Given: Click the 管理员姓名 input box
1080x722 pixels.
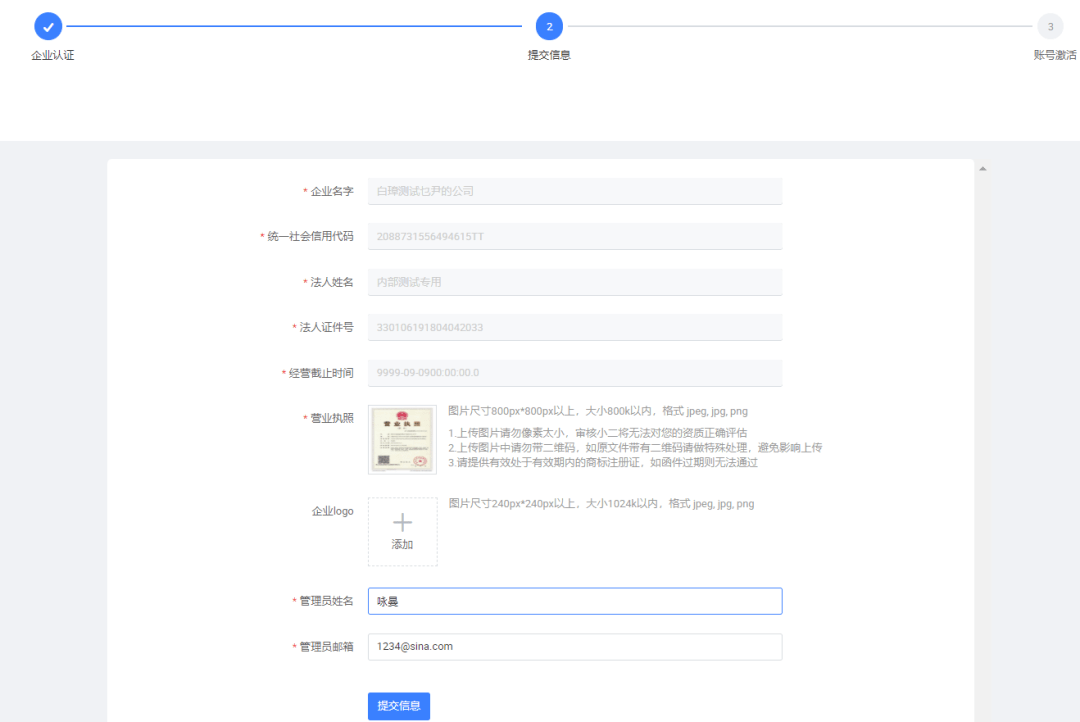Looking at the screenshot, I should pos(575,601).
